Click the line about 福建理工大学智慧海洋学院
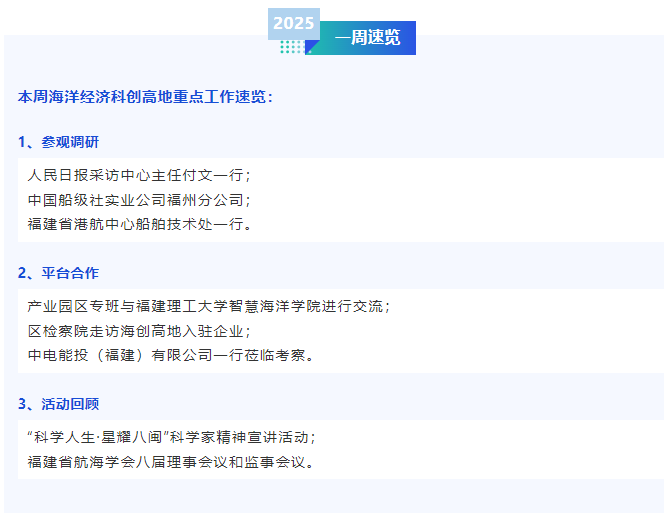This screenshot has height=521, width=664. click(x=209, y=306)
